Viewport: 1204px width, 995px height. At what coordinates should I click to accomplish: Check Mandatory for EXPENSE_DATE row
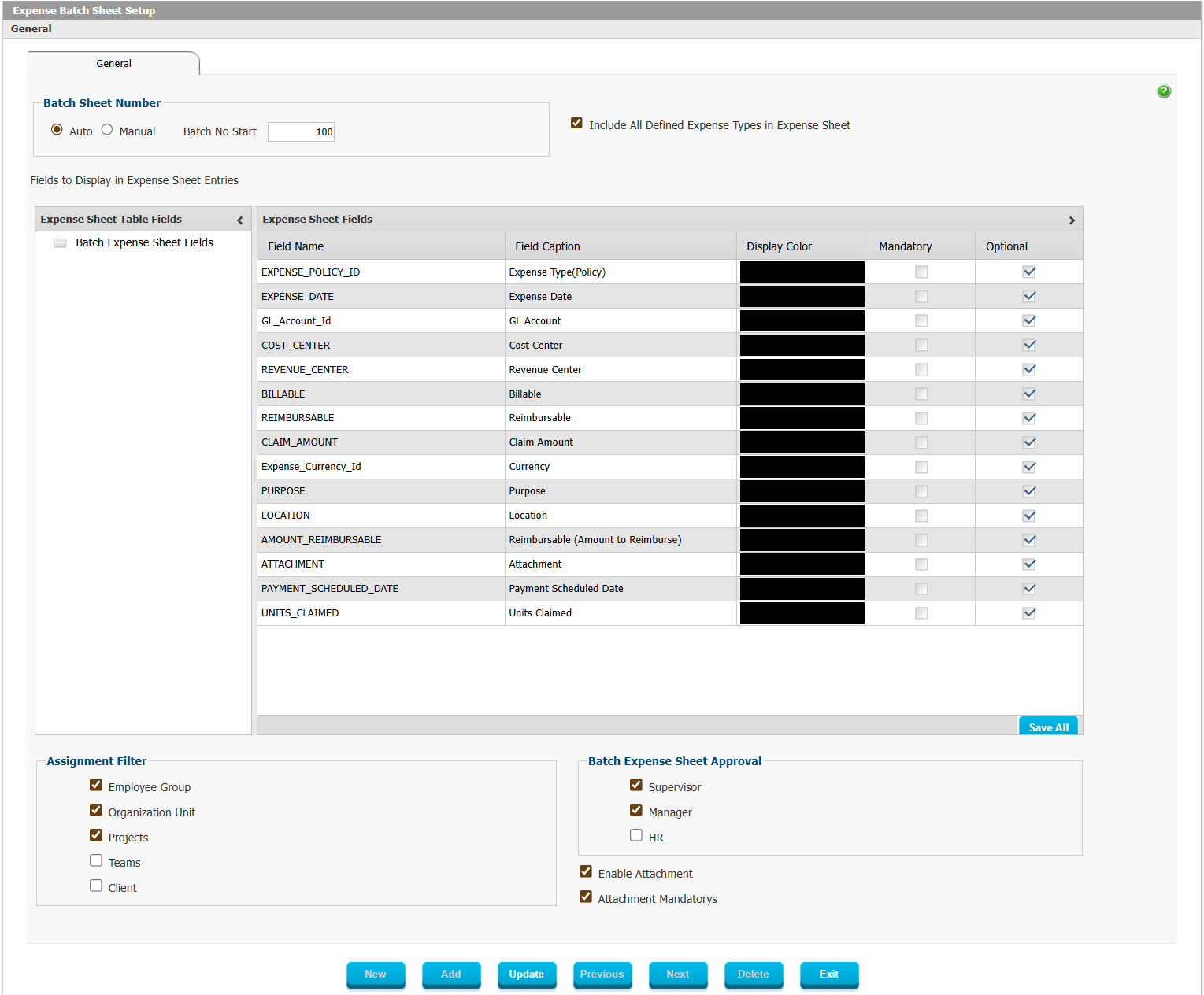[x=921, y=297]
